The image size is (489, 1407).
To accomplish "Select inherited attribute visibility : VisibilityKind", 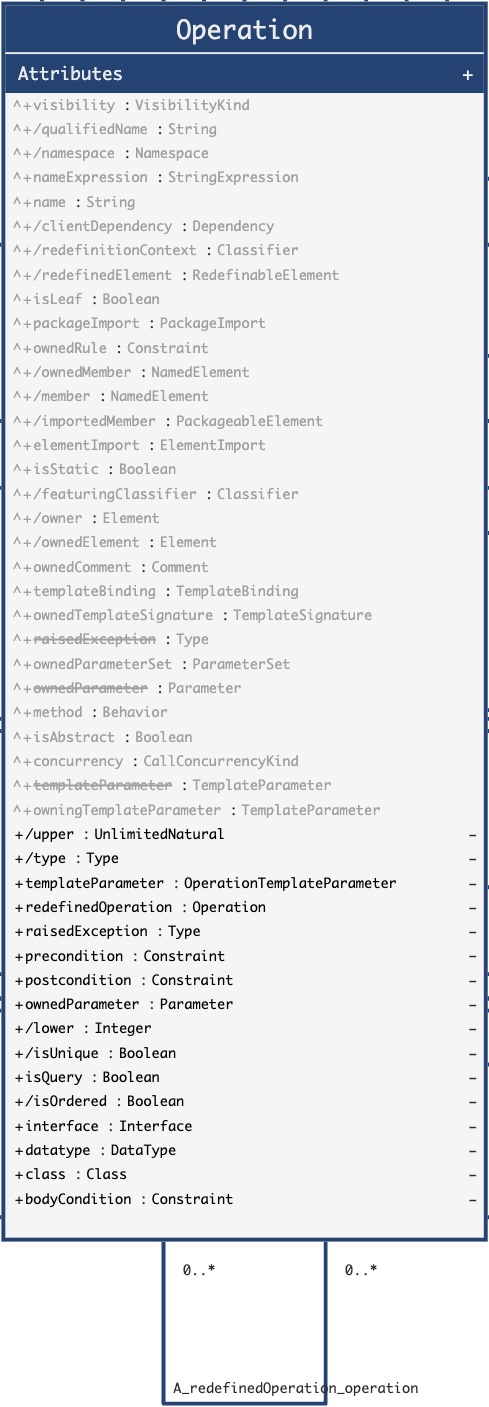I will click(x=131, y=105).
